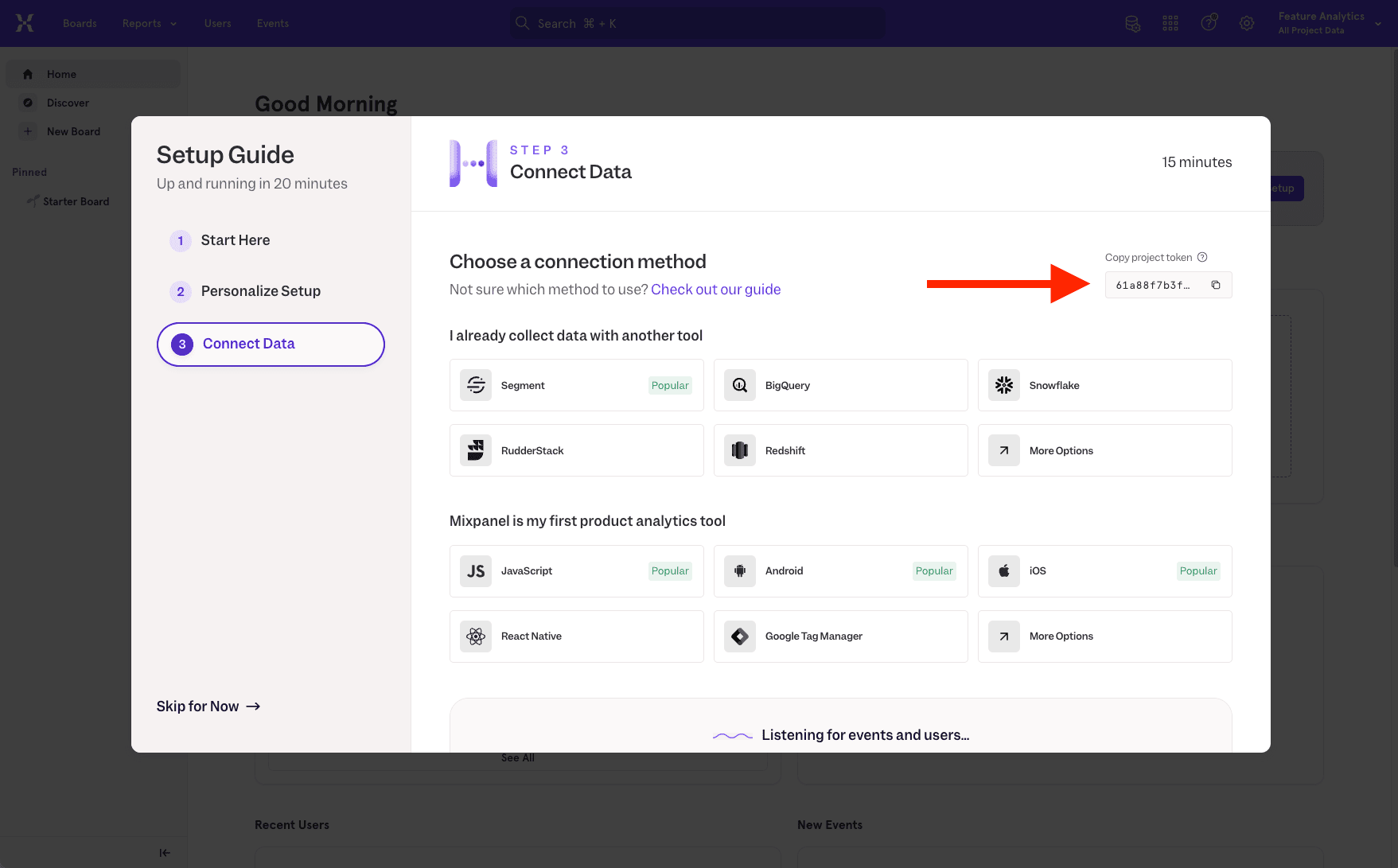The image size is (1398, 868).
Task: Open the 'Check out our guide' link
Action: click(715, 289)
